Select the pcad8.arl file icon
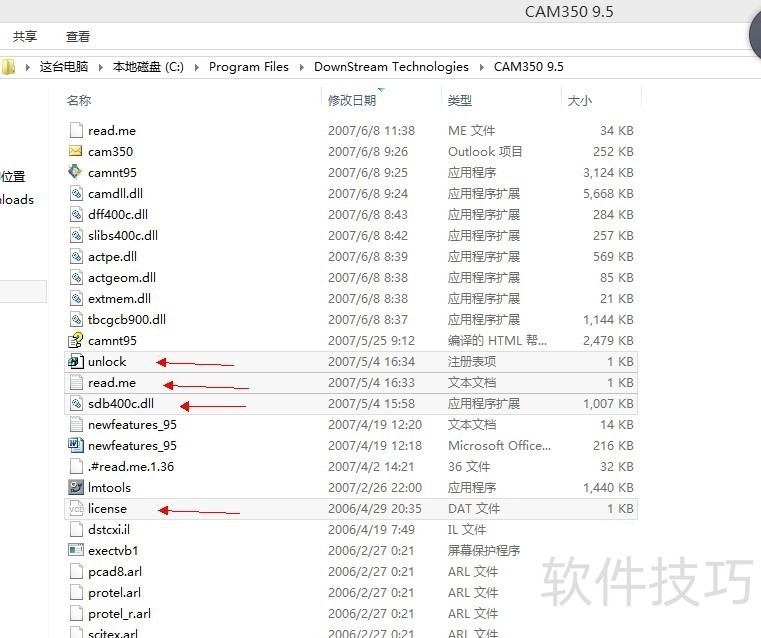 [x=76, y=571]
